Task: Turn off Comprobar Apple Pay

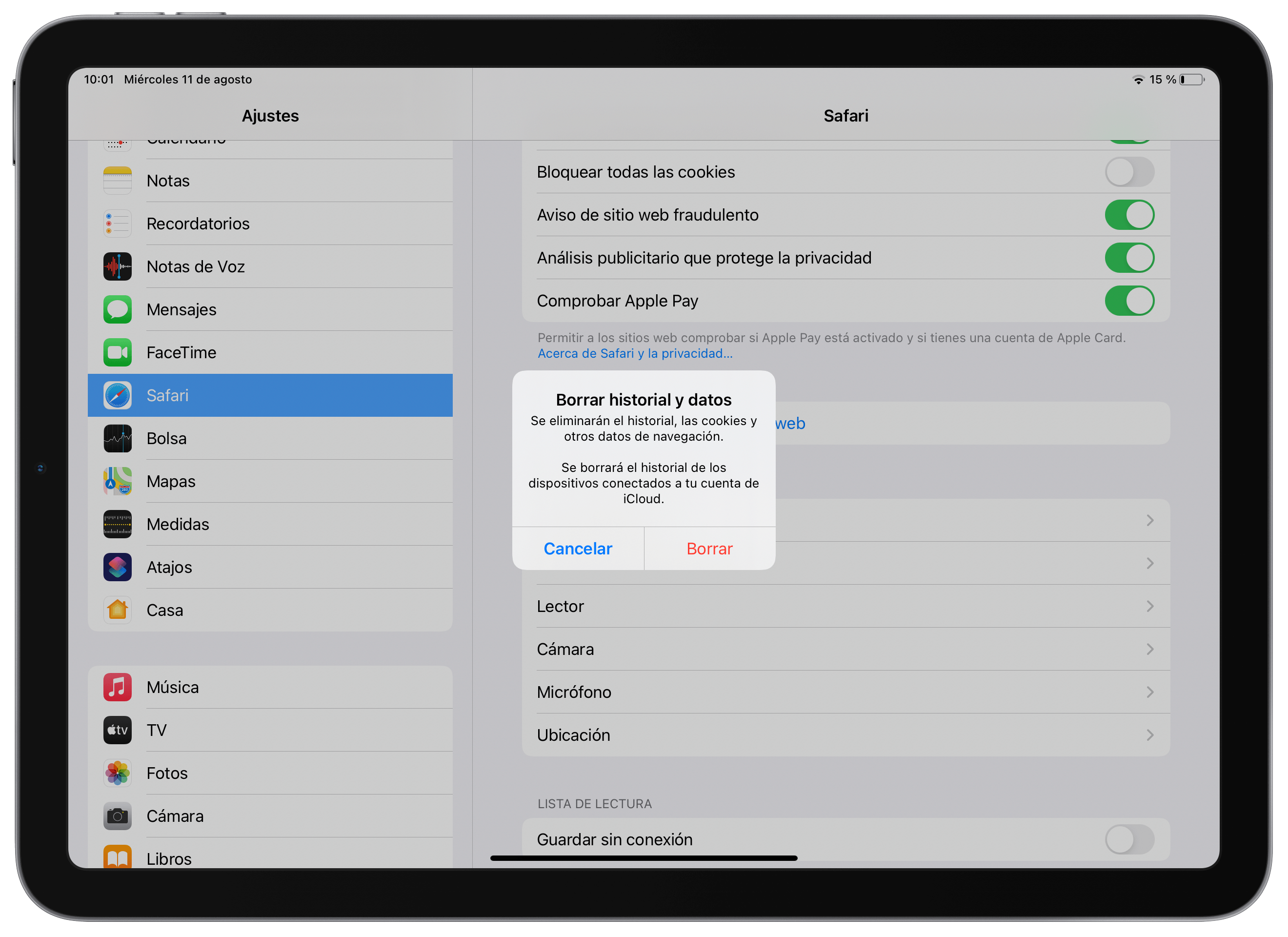Action: (1129, 301)
